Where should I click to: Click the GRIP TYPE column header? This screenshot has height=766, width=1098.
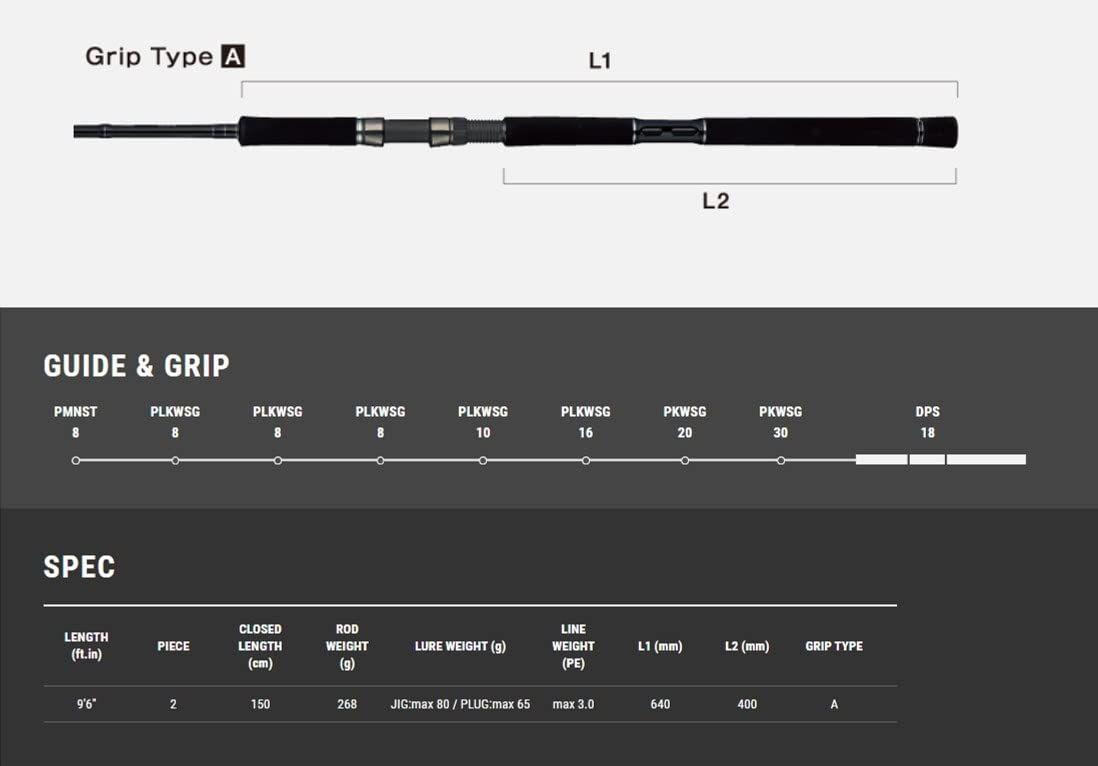click(834, 646)
